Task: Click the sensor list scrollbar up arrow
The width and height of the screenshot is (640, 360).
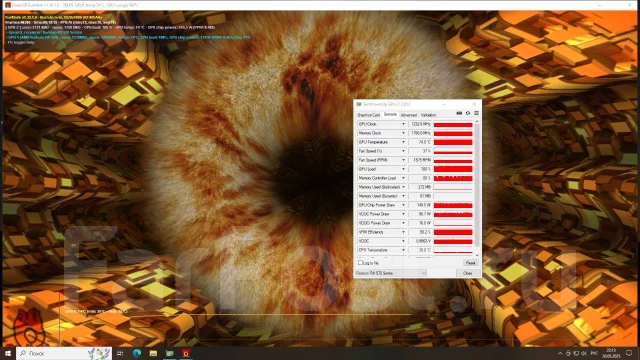Action: pyautogui.click(x=477, y=122)
